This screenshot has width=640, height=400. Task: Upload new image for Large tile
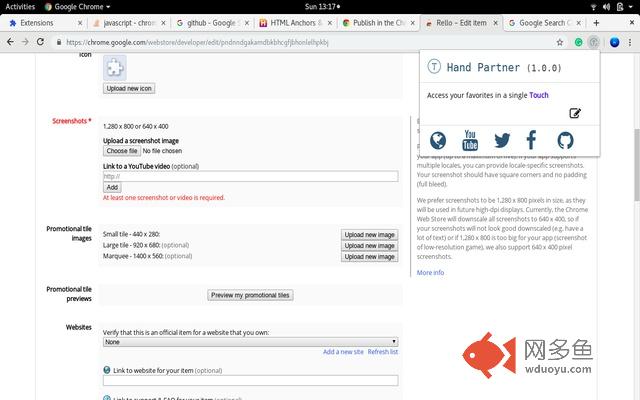(369, 246)
